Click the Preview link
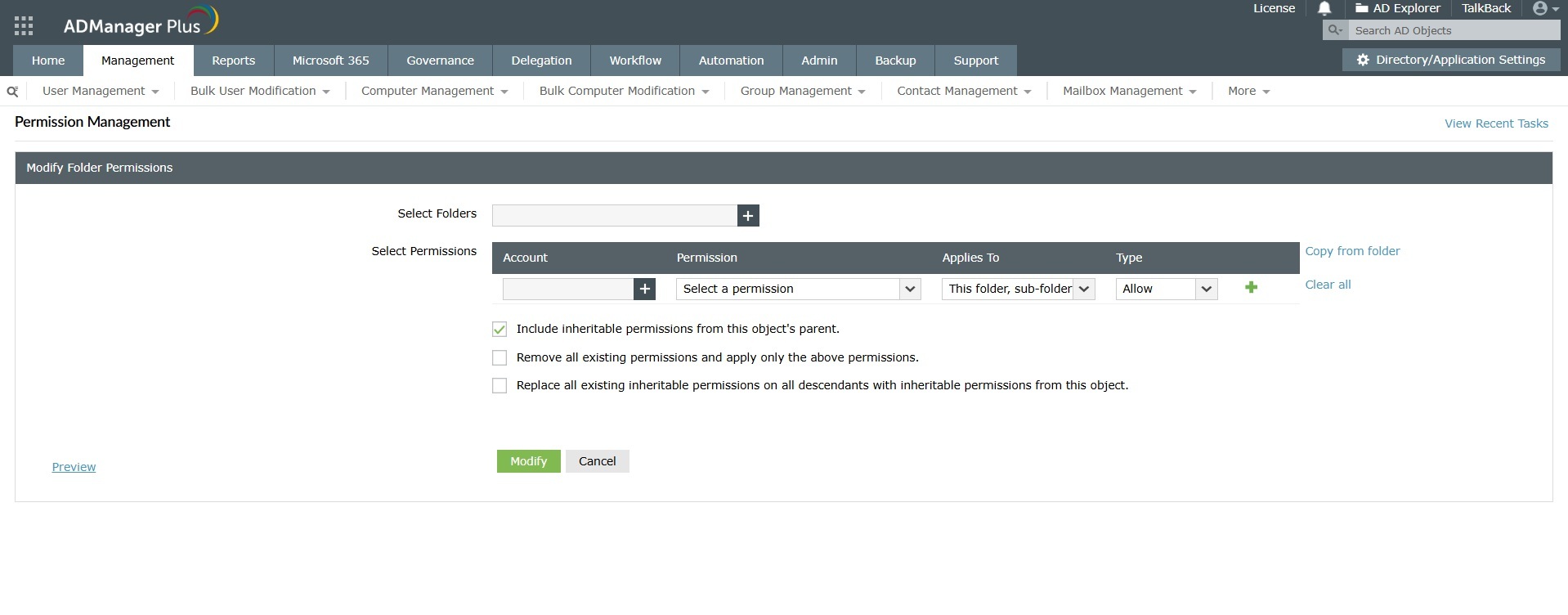Screen dimensions: 1568x615 (74, 467)
